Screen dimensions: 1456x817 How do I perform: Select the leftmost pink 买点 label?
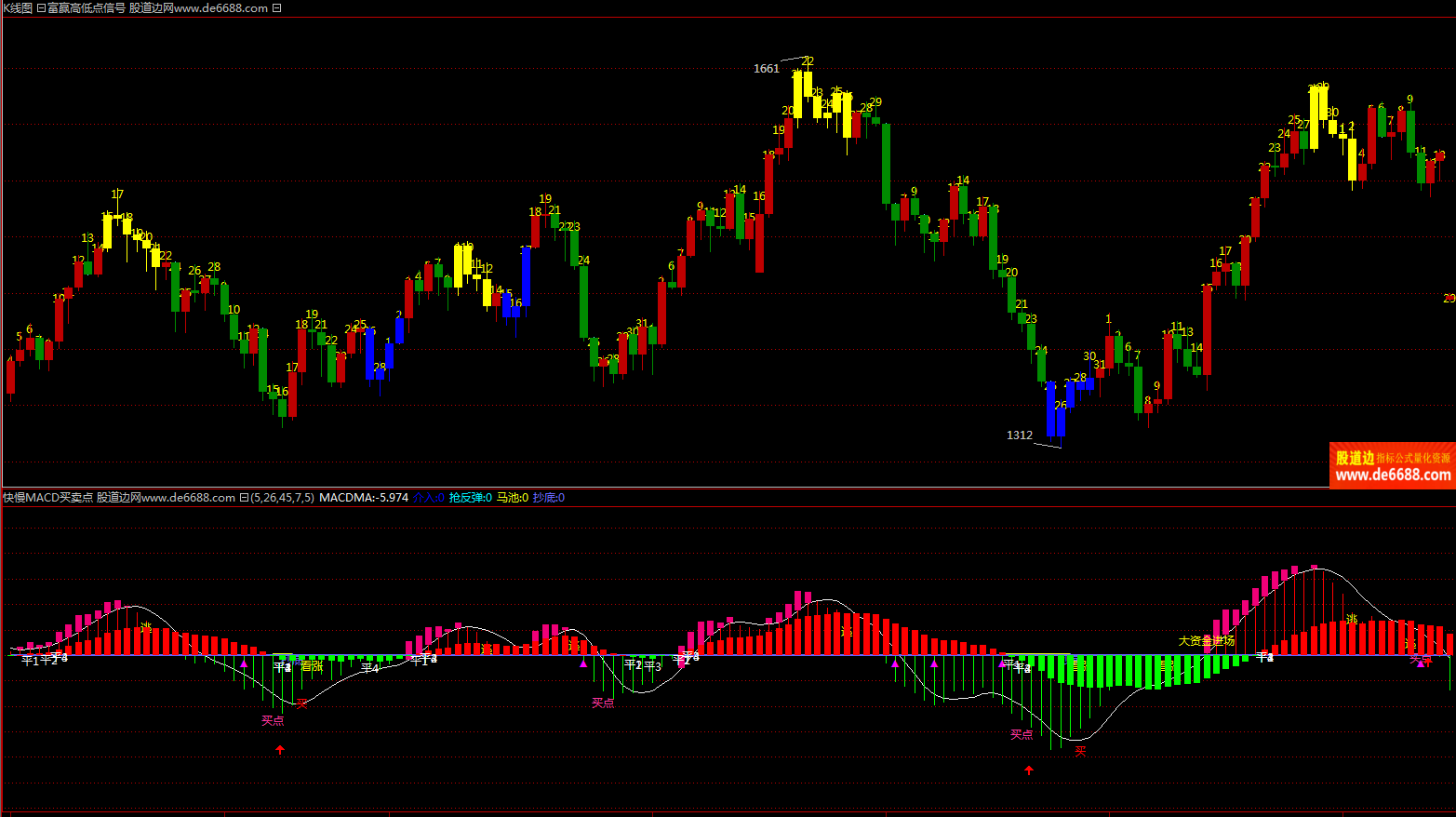click(273, 720)
